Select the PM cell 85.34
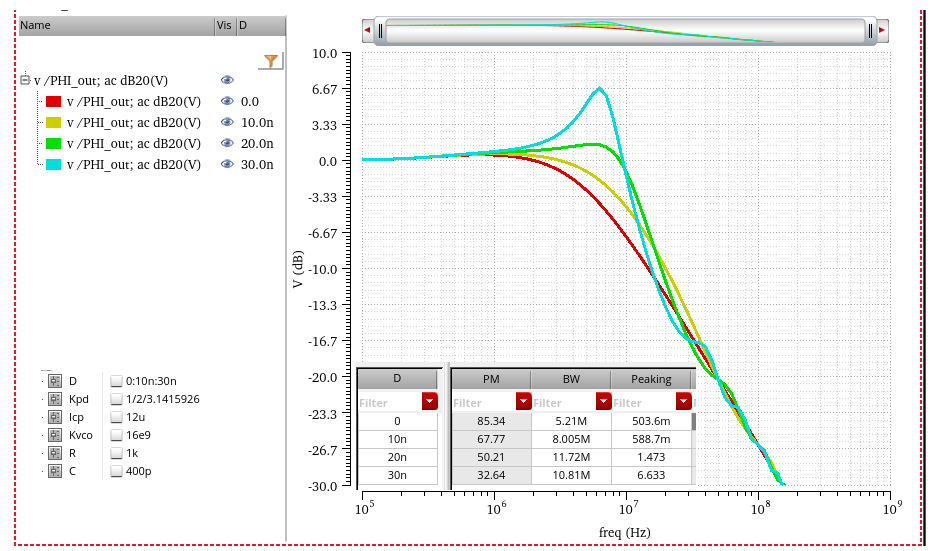Image resolution: width=936 pixels, height=551 pixels. [491, 421]
